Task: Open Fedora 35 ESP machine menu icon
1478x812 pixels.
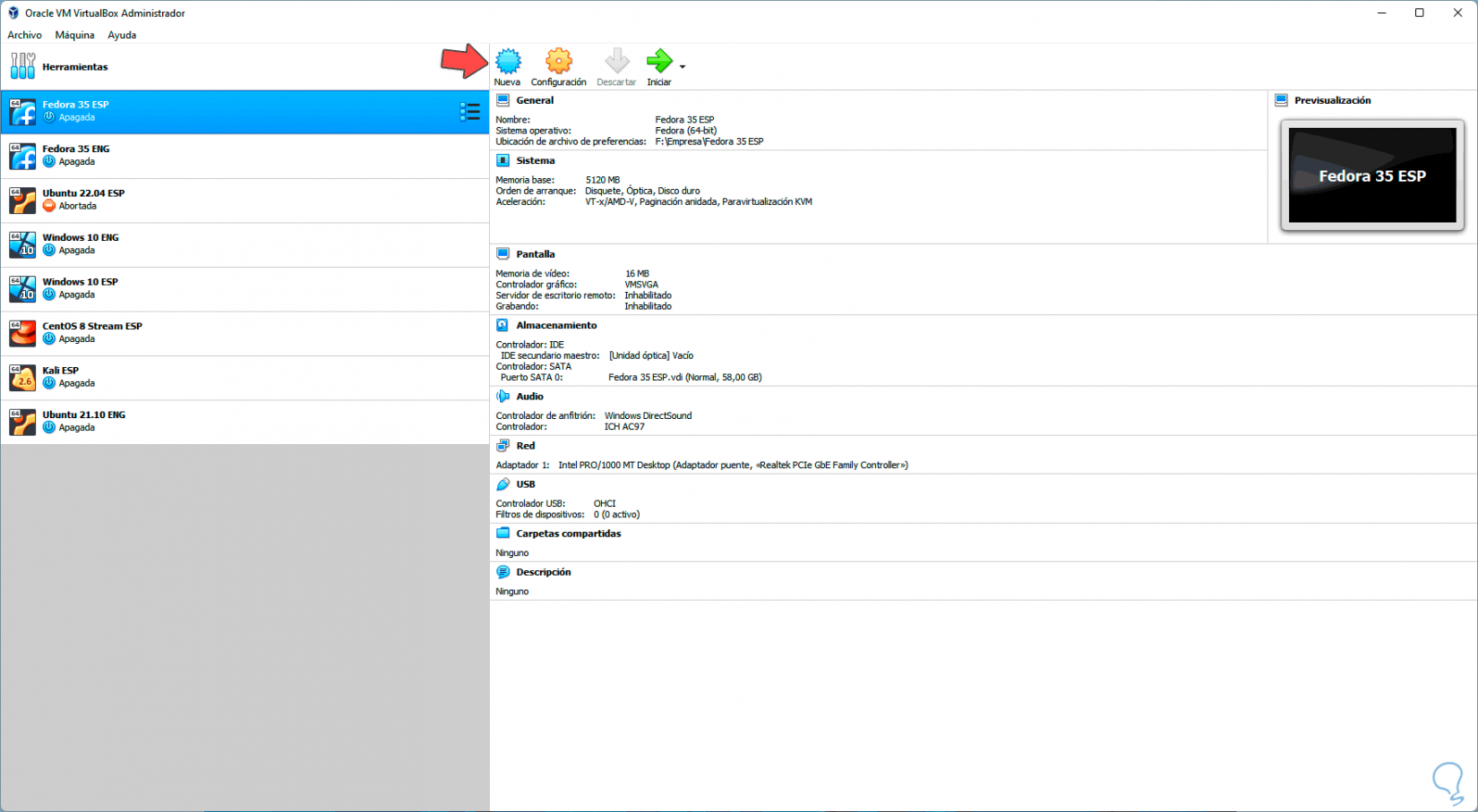Action: 470,111
